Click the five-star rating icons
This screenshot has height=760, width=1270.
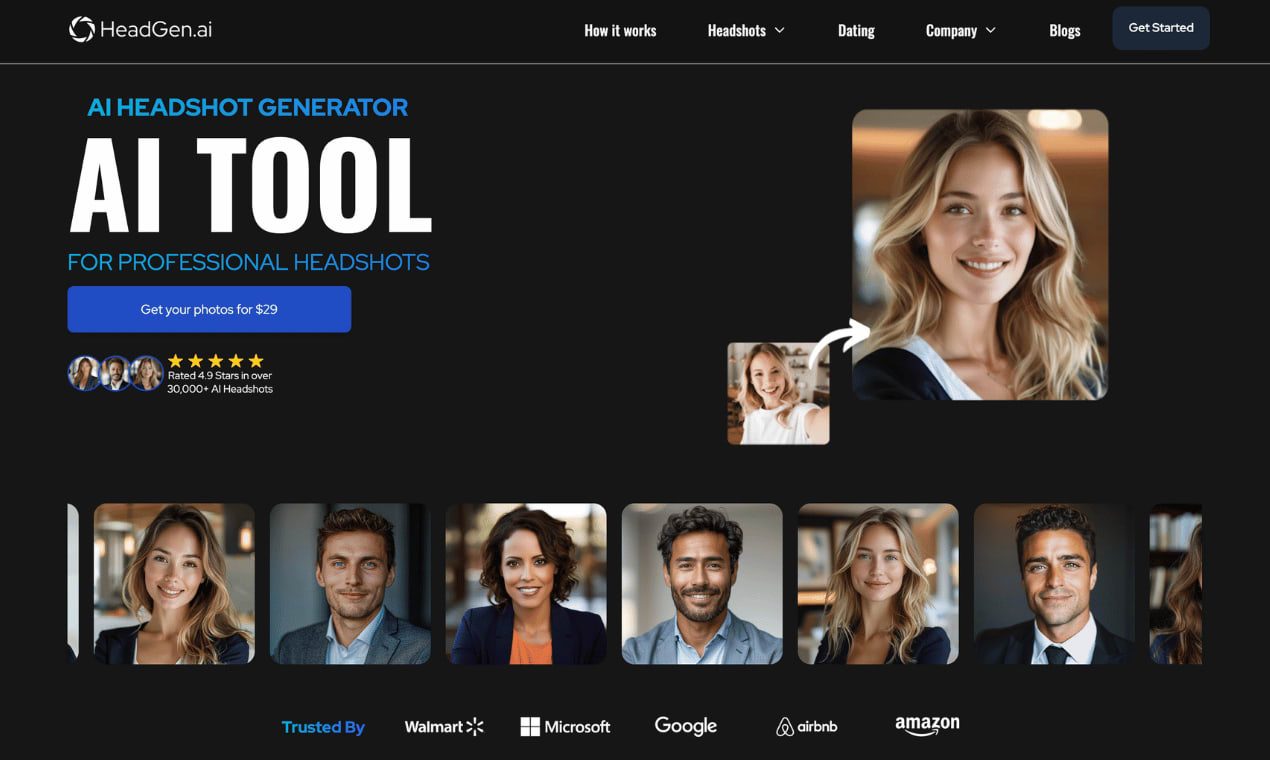(216, 361)
